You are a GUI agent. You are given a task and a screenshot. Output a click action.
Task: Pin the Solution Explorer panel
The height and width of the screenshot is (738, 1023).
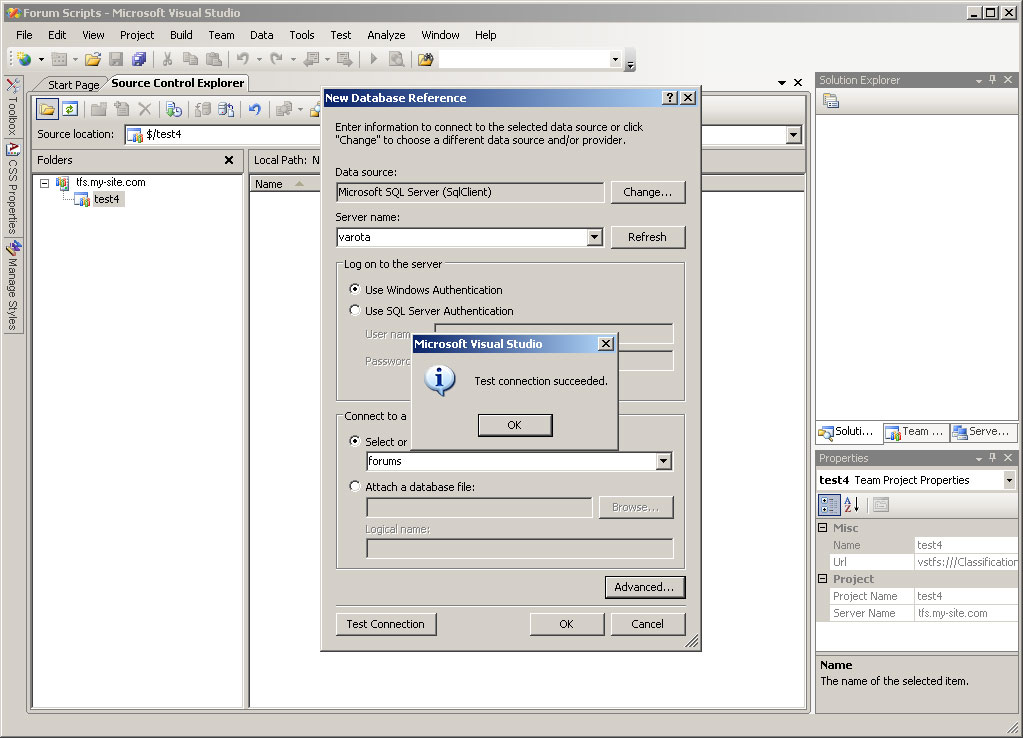pyautogui.click(x=993, y=80)
